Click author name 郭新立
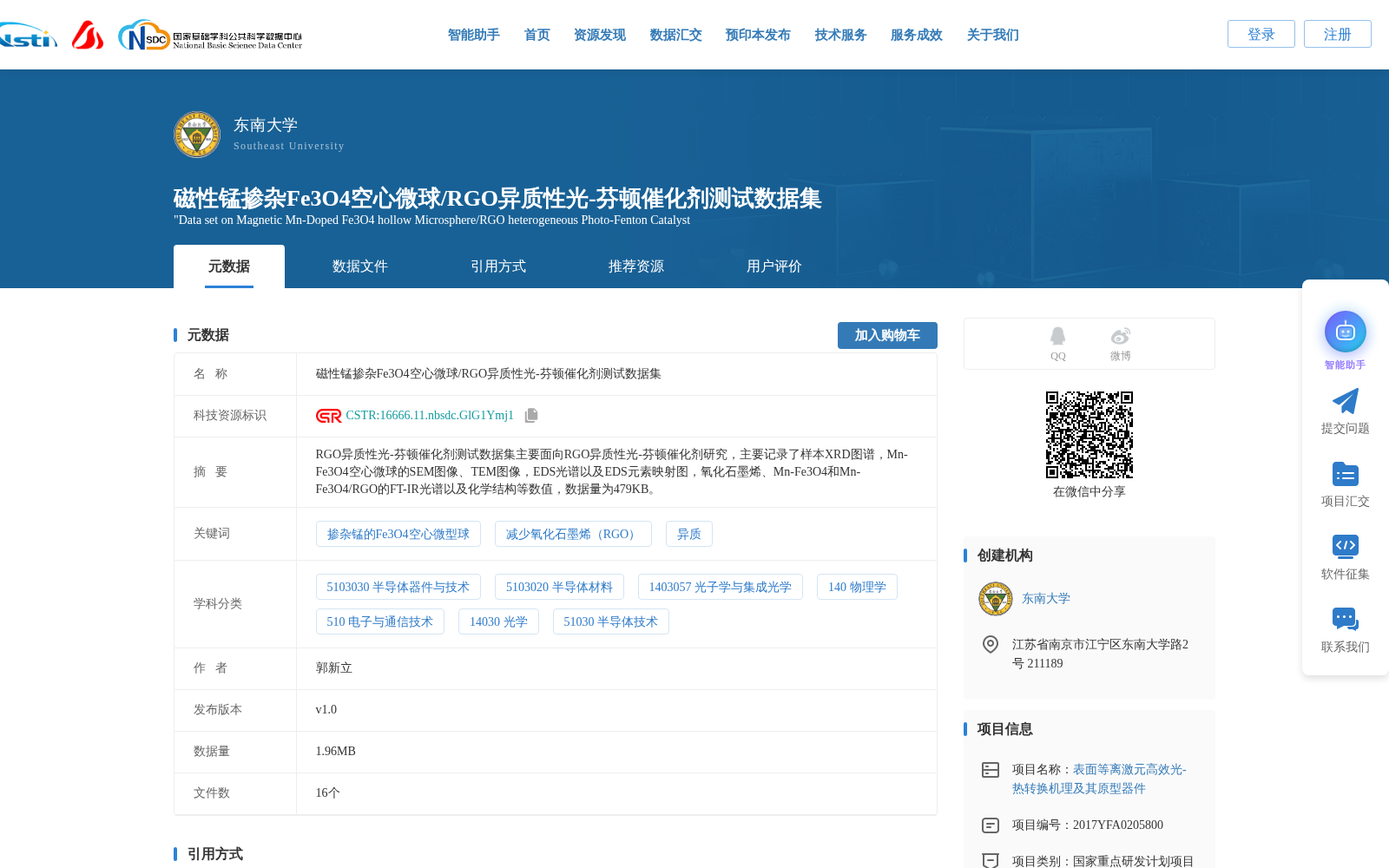 pyautogui.click(x=334, y=668)
